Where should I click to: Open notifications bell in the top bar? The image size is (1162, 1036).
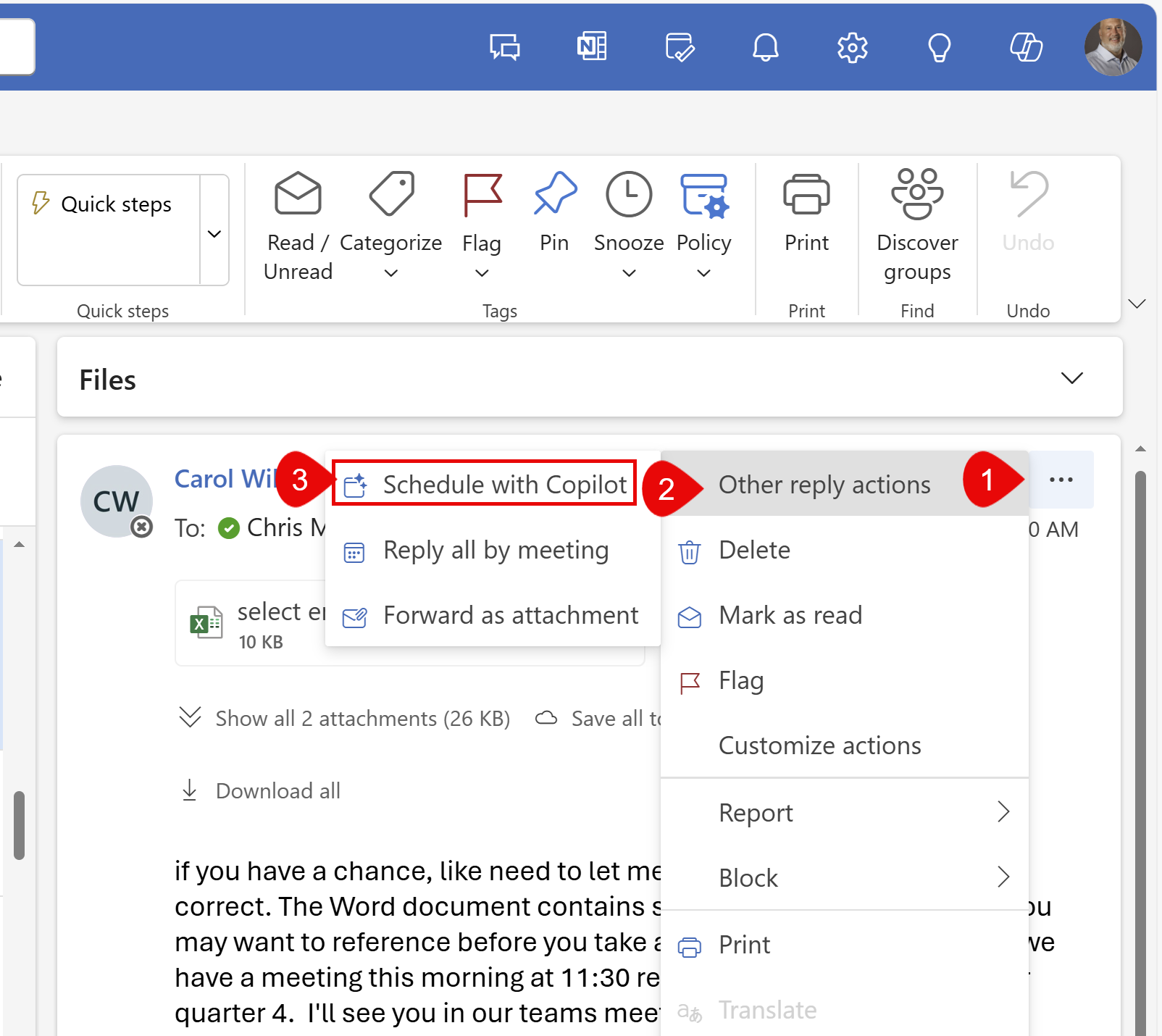point(766,46)
